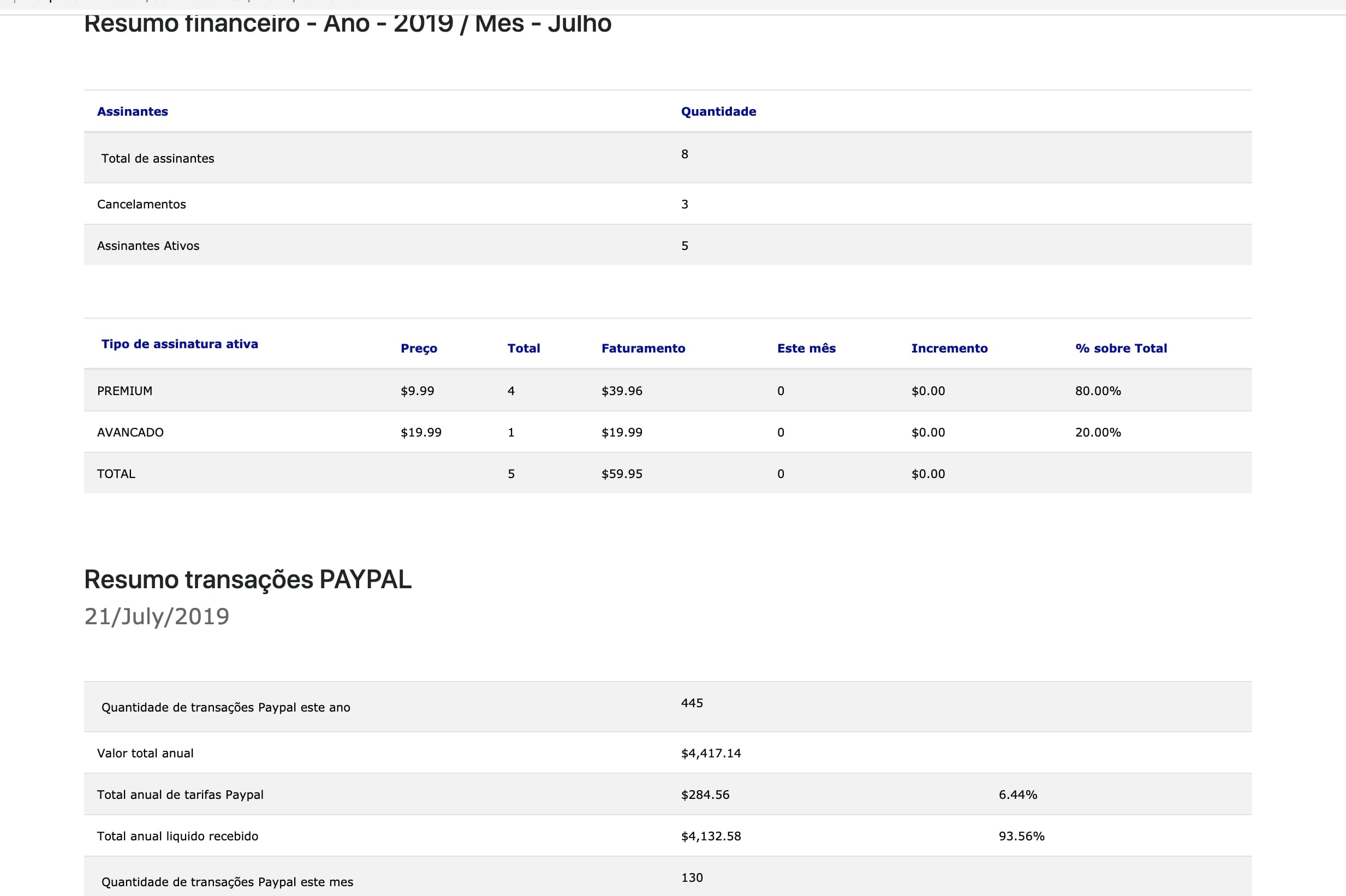Click the Assinantes Ativos row label
This screenshot has height=896, width=1346.
click(148, 246)
